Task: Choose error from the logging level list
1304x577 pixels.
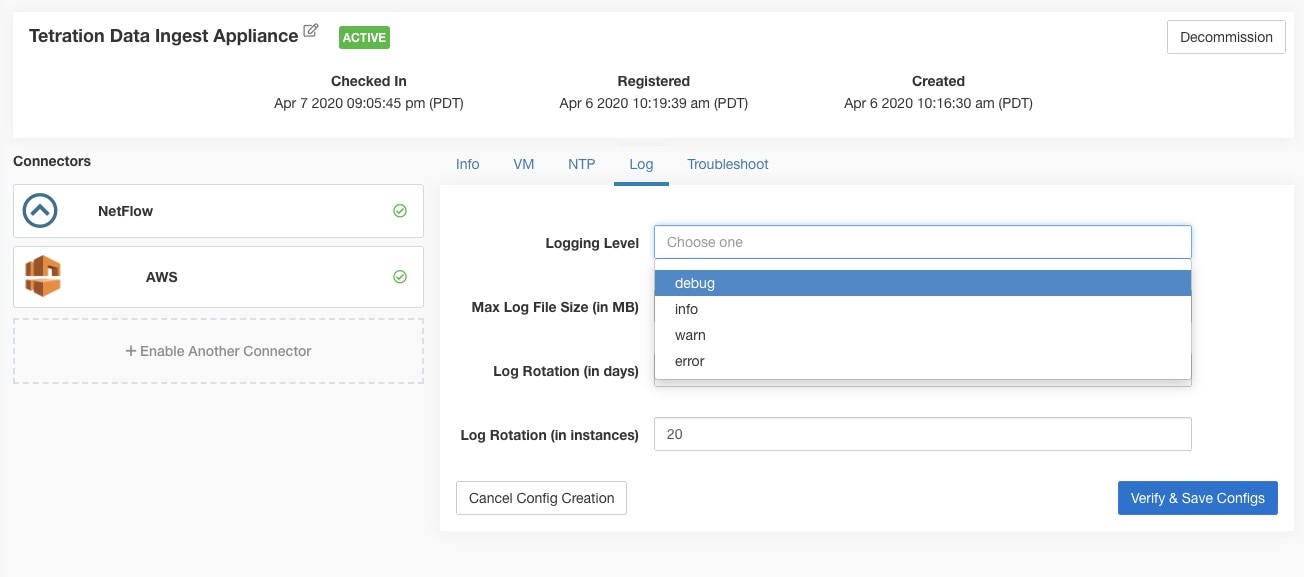Action: (923, 361)
